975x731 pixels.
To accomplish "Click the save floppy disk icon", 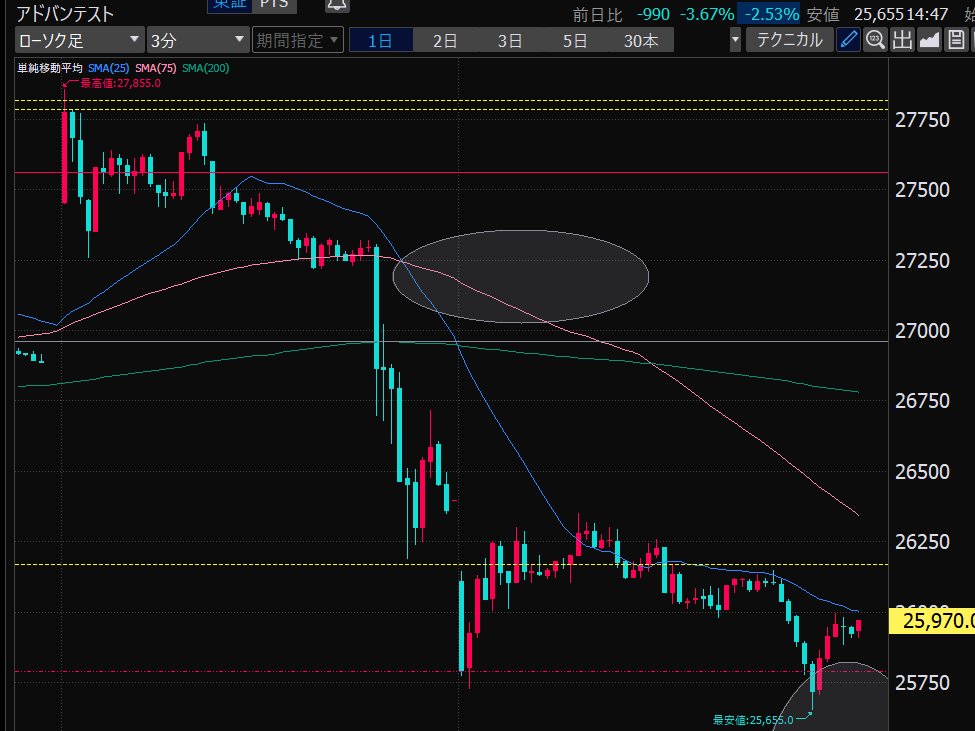I will click(x=955, y=40).
